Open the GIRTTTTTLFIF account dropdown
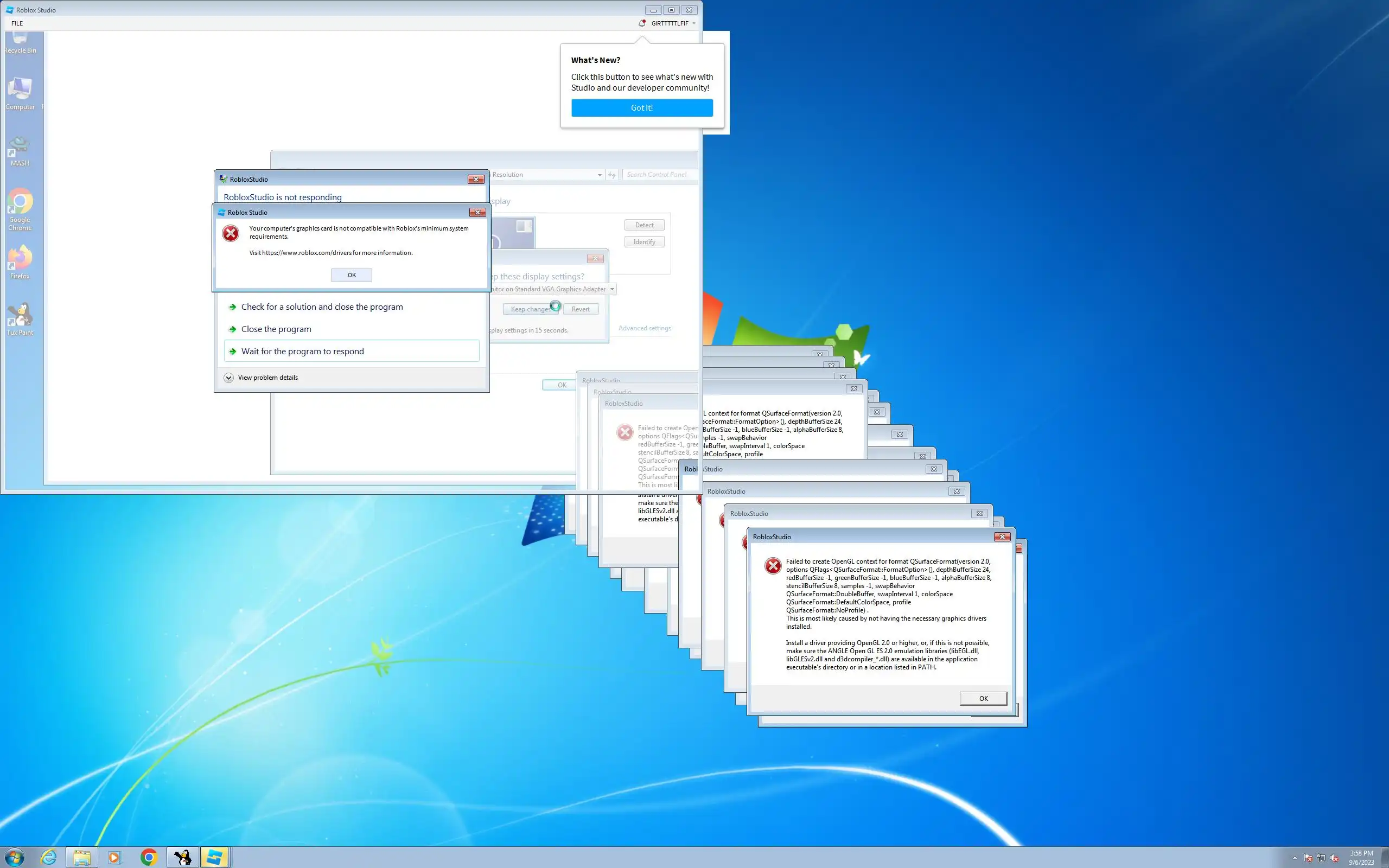This screenshot has width=1389, height=868. (x=673, y=23)
